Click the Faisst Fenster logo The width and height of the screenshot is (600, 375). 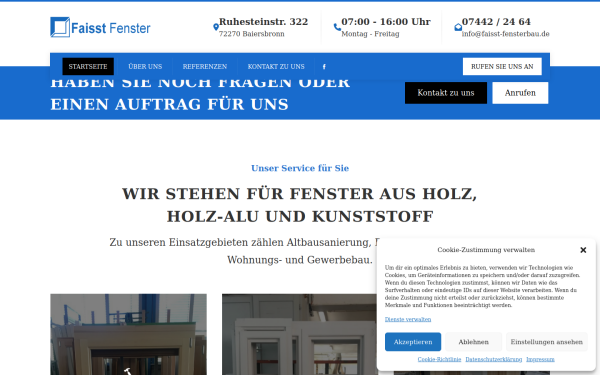[x=100, y=27]
